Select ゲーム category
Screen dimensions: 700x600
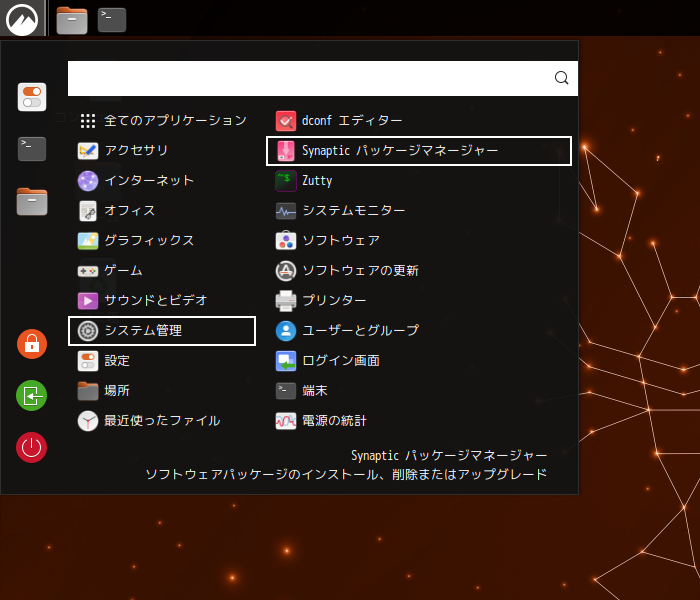click(x=162, y=271)
